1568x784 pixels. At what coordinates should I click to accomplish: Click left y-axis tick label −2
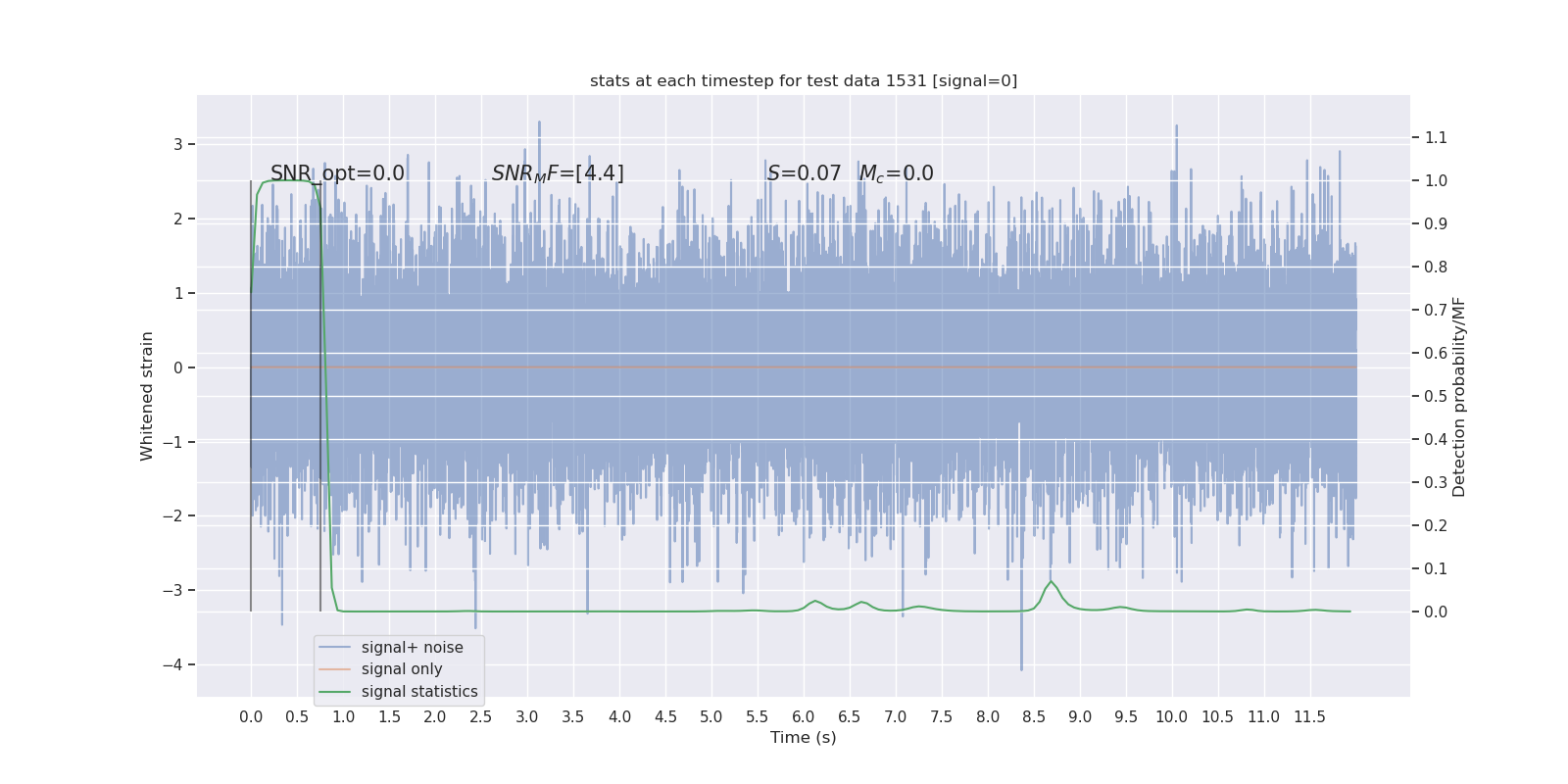click(172, 515)
